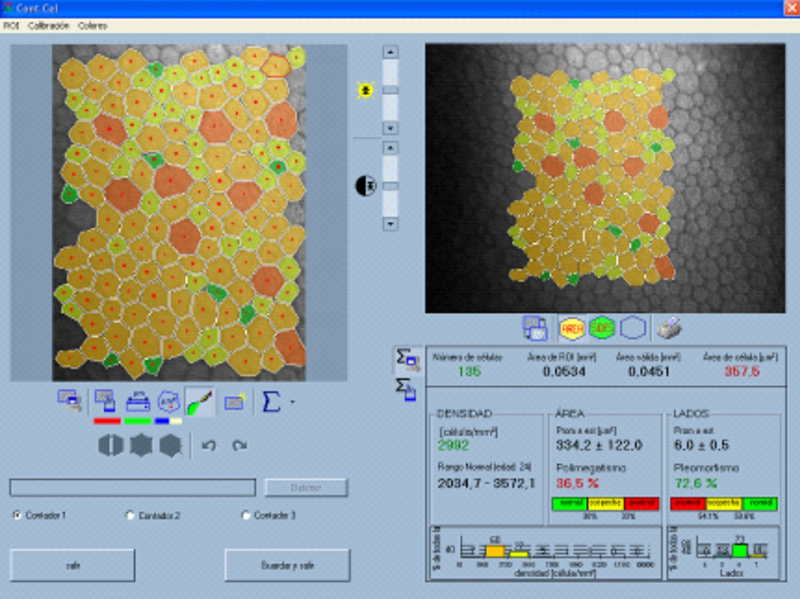
Task: Click the brightness slider thumb
Action: (390, 89)
